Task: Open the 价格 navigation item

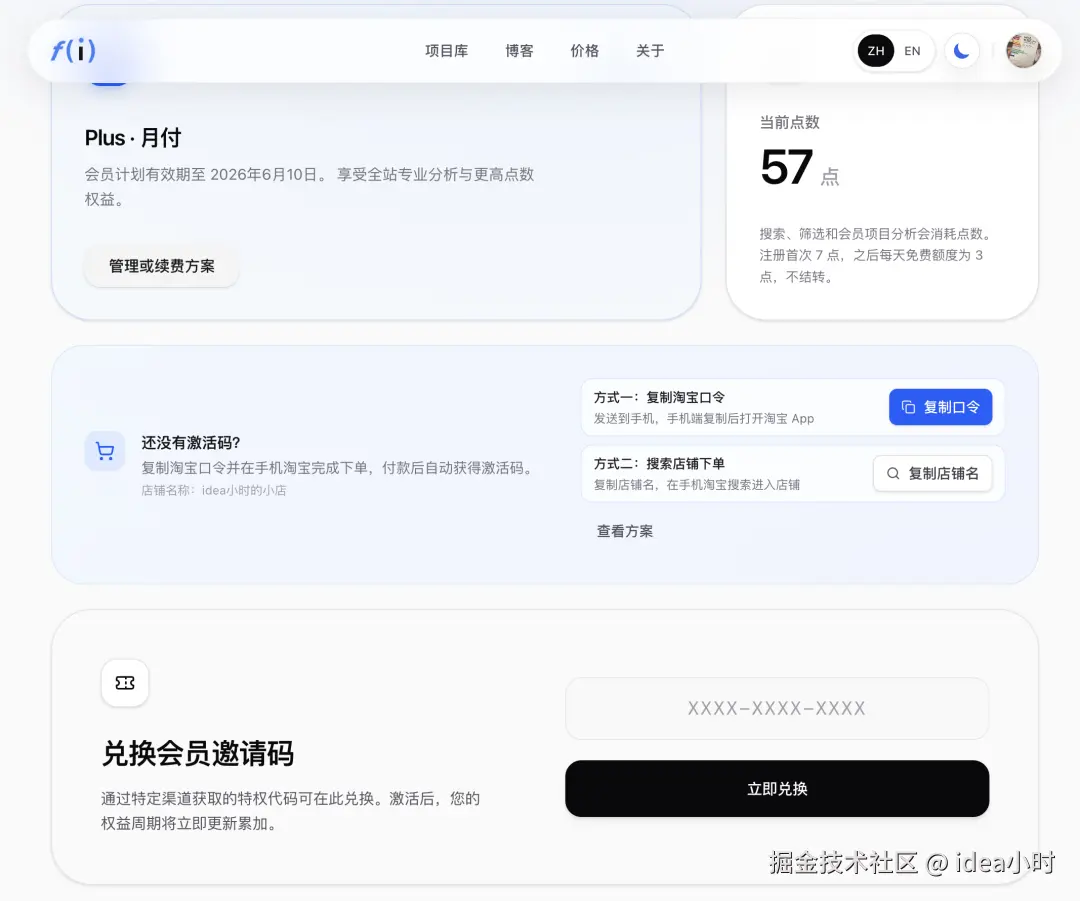Action: coord(584,50)
